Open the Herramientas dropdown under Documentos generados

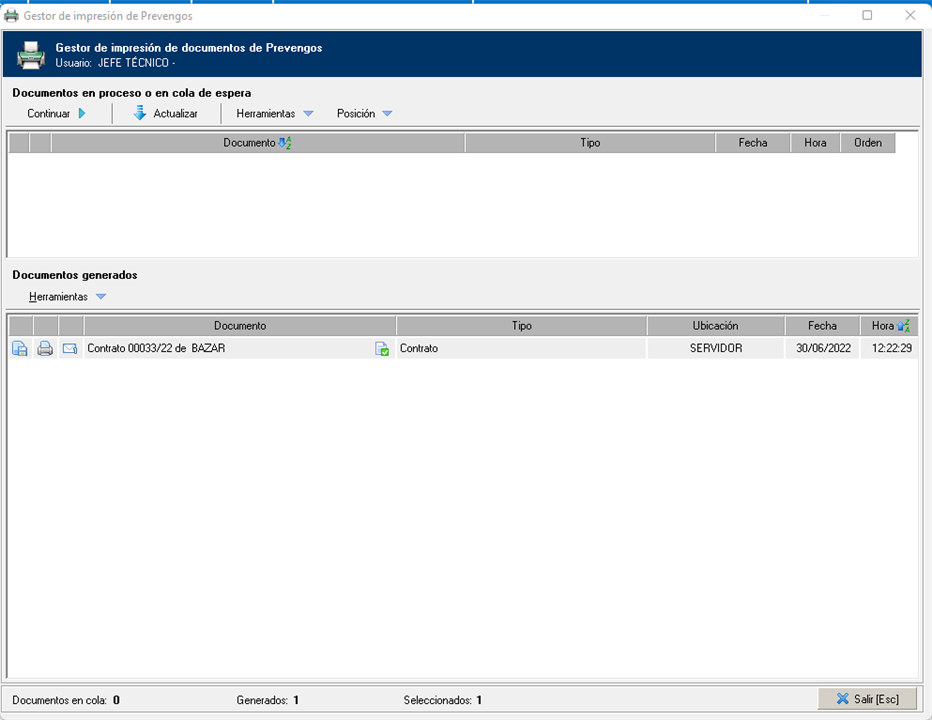pyautogui.click(x=67, y=297)
